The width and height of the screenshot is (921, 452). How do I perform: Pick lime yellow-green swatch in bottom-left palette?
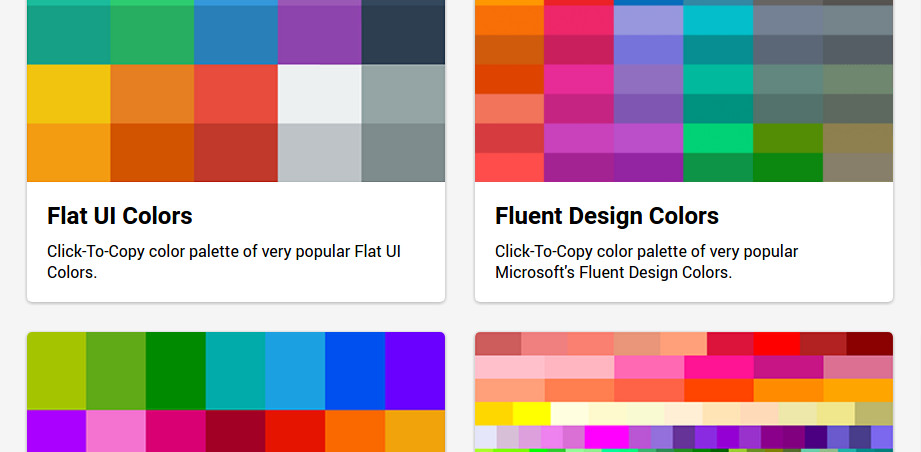pyautogui.click(x=56, y=371)
